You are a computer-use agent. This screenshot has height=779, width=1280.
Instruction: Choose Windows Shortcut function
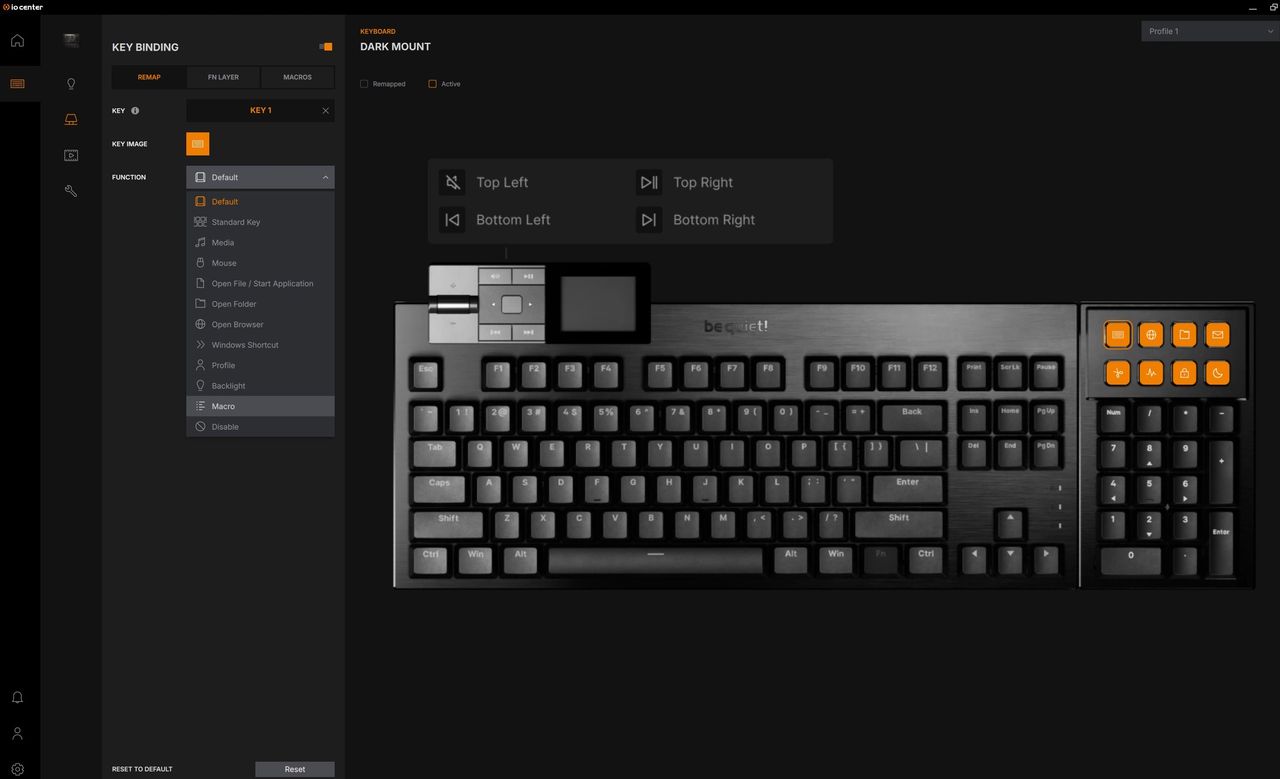[260, 345]
